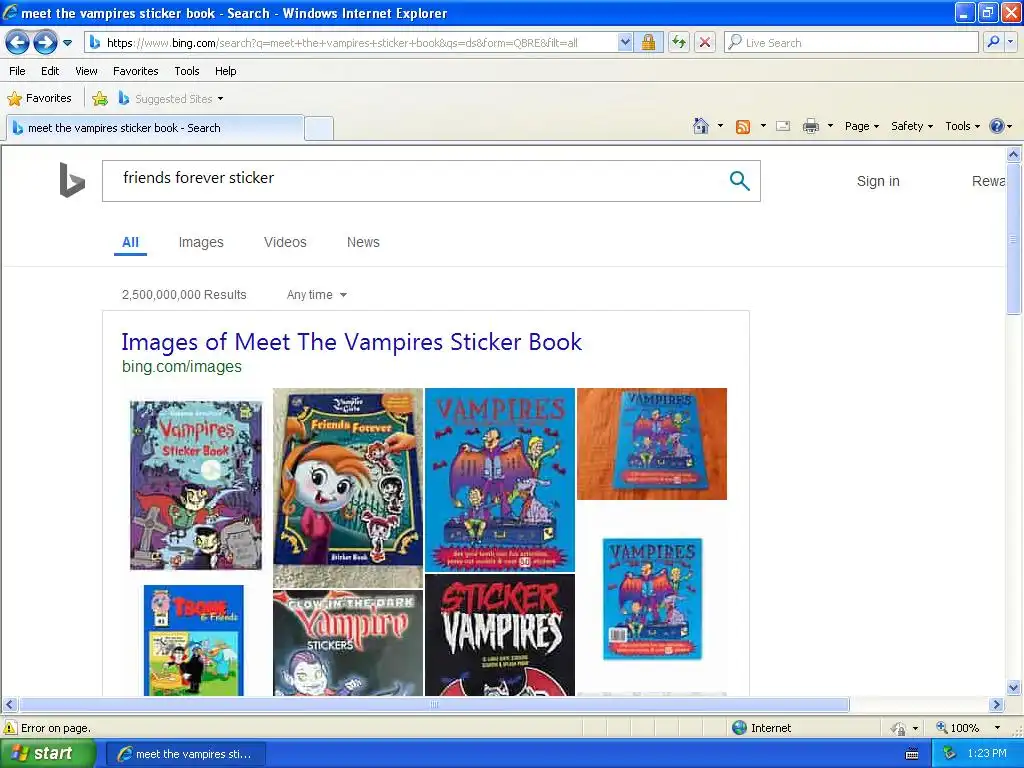Open the Friends Forever sticker book thumbnail
1024x768 pixels.
[348, 488]
